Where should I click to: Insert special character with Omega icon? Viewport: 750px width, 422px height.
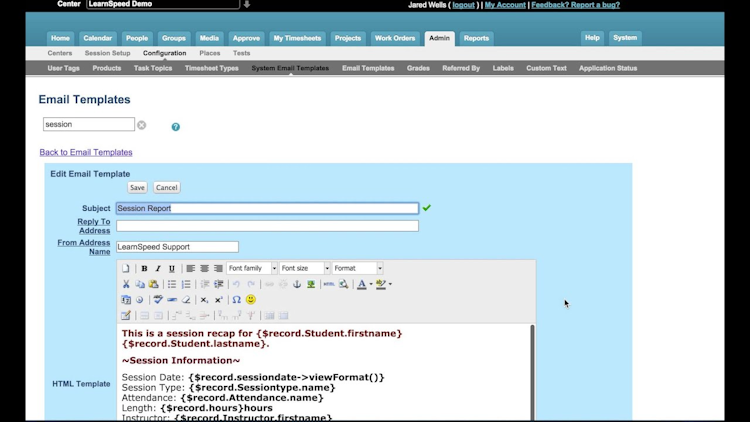(236, 300)
